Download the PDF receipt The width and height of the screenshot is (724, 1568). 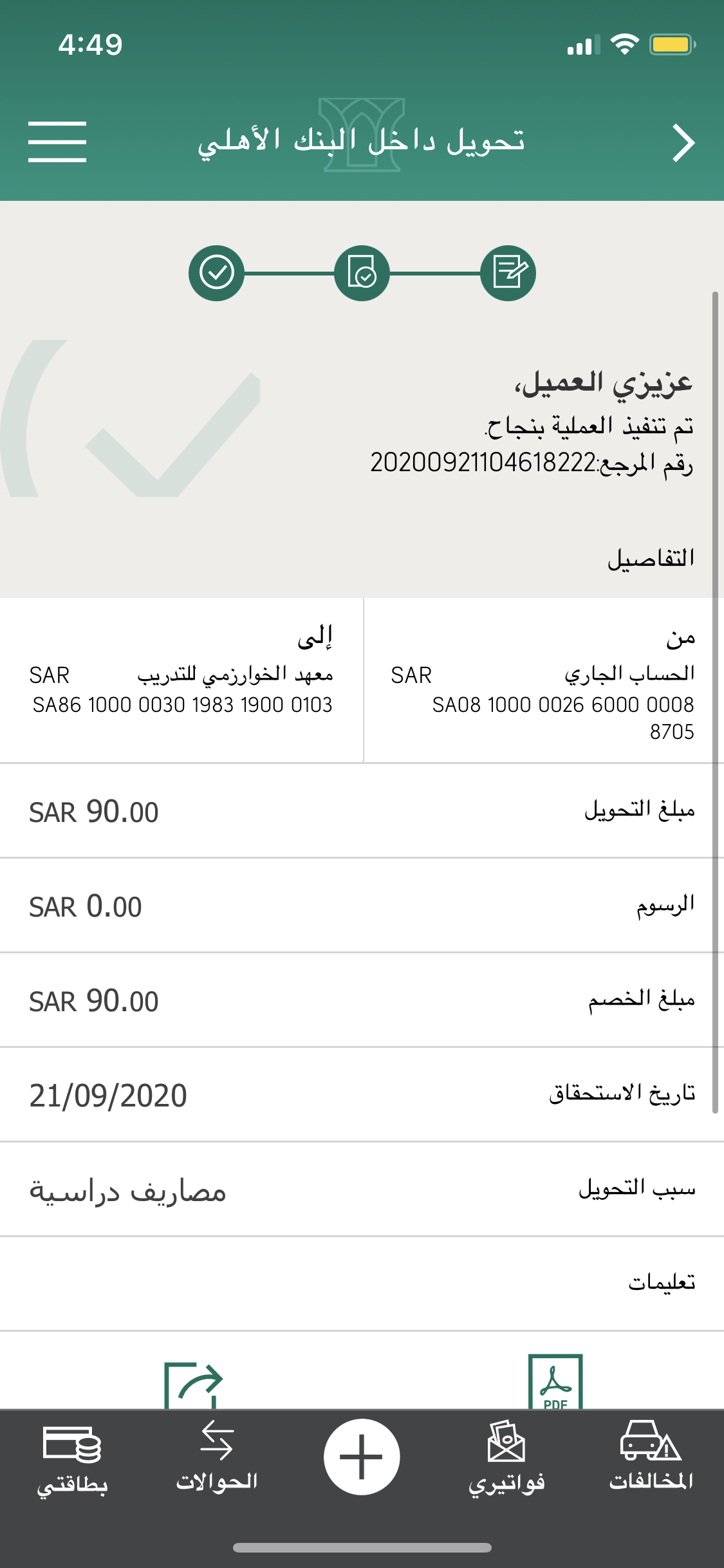click(x=555, y=1382)
